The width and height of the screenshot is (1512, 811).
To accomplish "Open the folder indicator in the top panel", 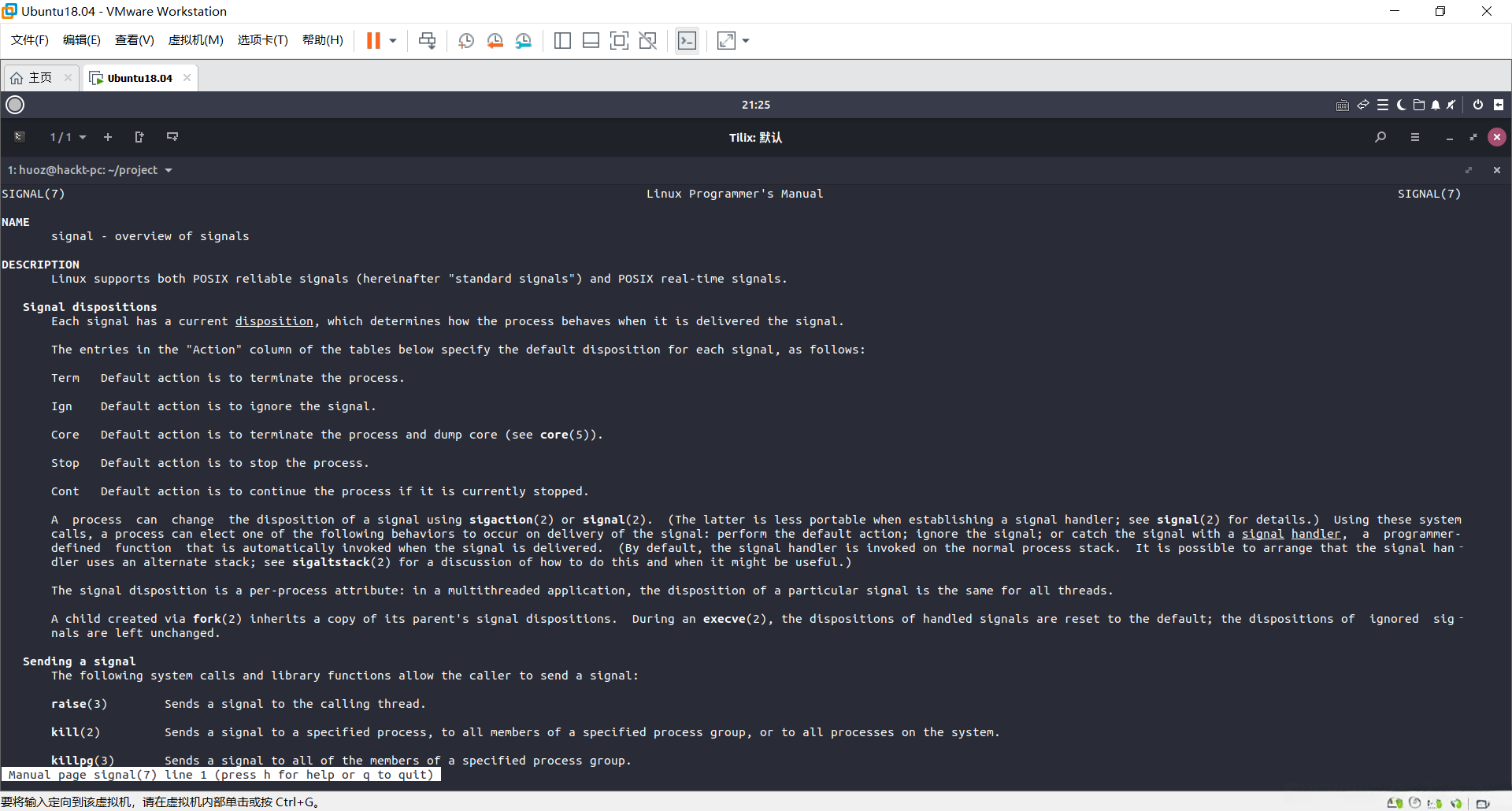I will coord(1419,105).
